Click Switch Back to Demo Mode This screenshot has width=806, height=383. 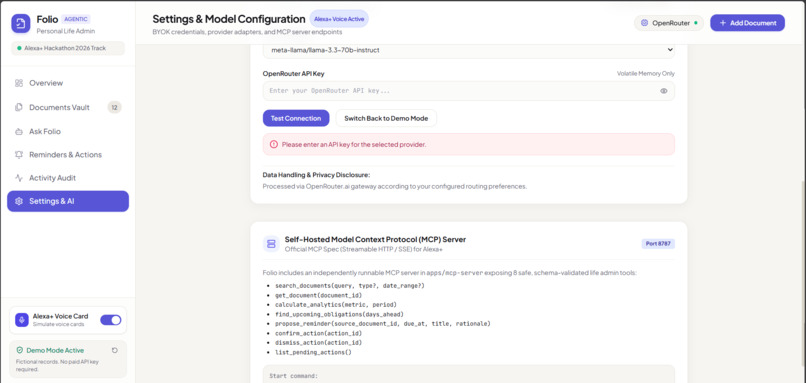coord(386,118)
